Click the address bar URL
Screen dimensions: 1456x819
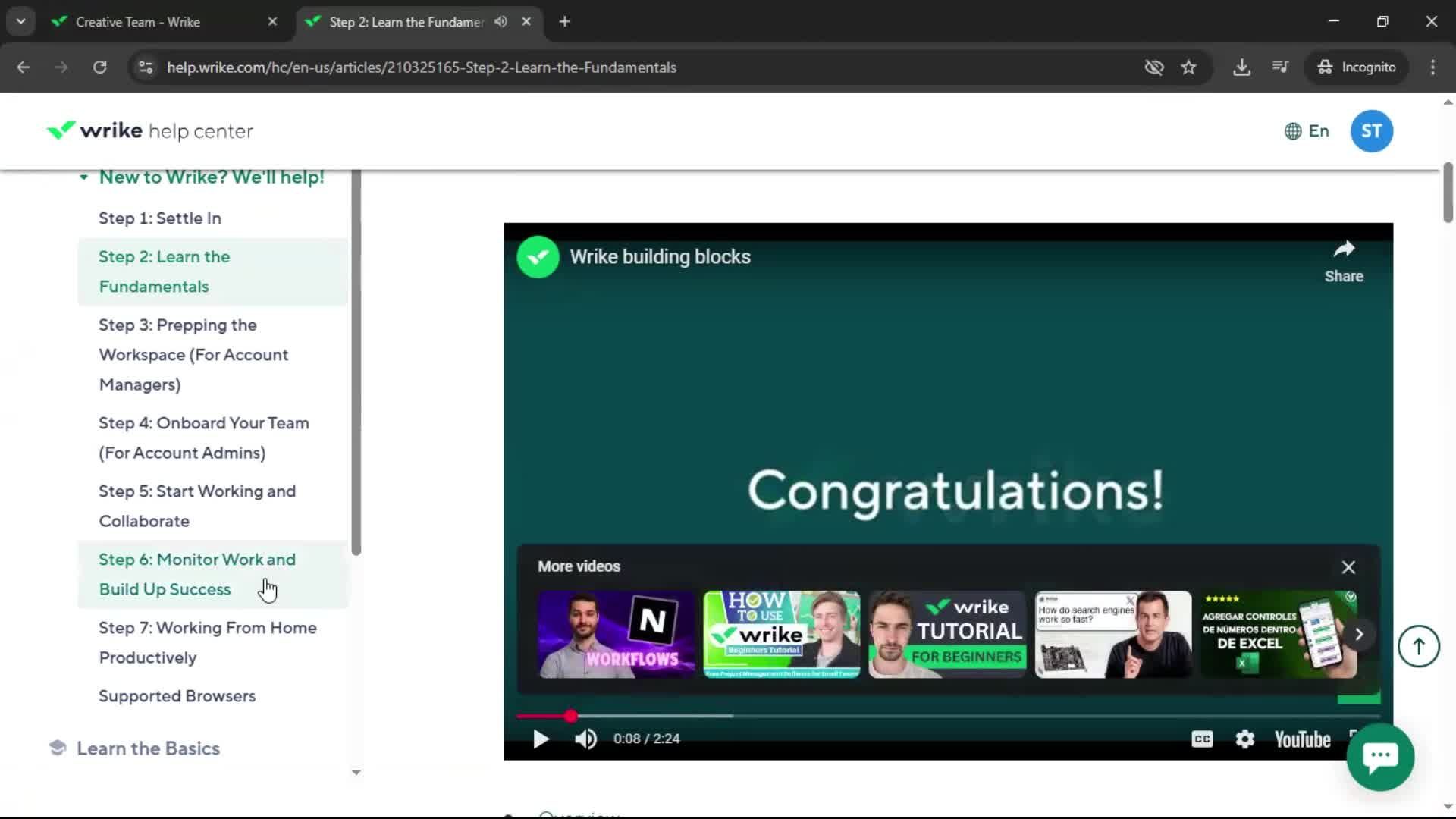click(x=422, y=67)
